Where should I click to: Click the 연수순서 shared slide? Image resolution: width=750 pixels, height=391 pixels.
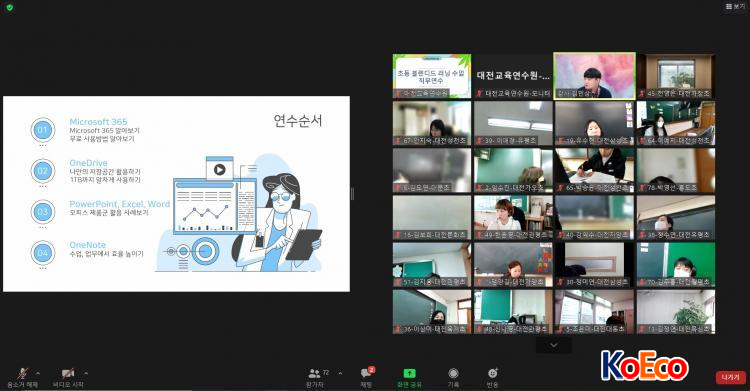coord(176,194)
